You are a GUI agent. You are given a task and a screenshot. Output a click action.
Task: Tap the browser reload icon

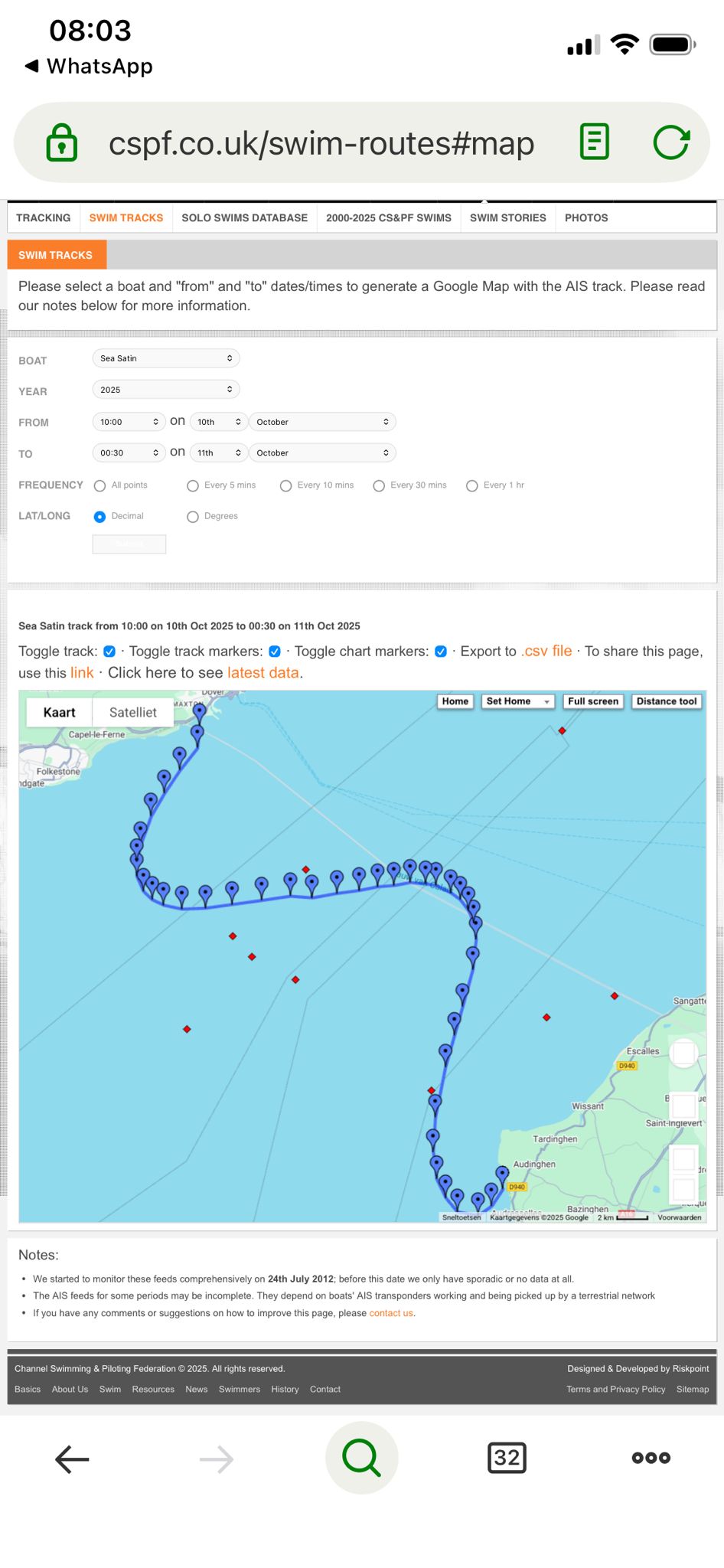coord(671,142)
